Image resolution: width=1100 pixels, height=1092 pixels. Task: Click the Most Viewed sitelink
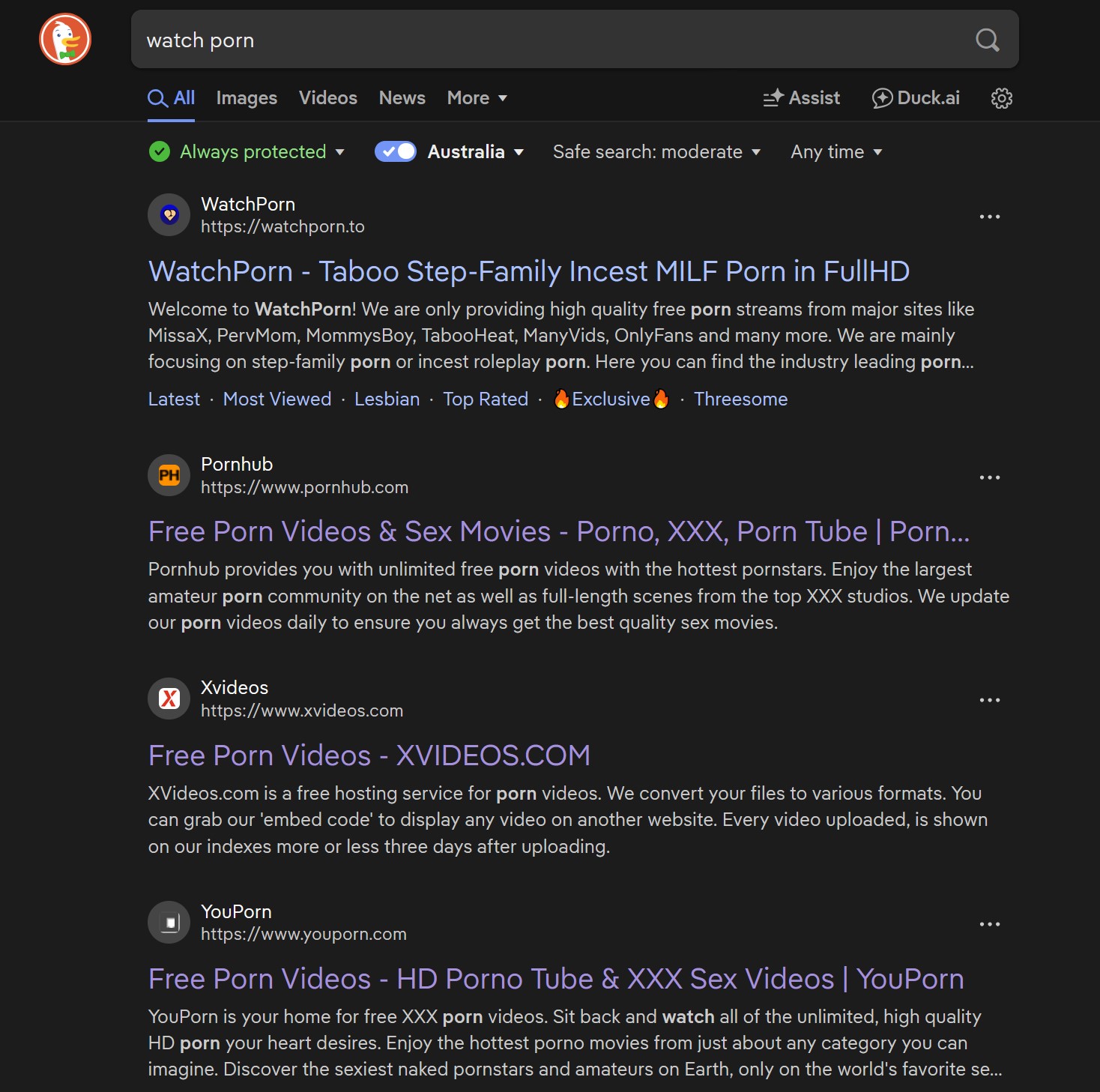[277, 399]
